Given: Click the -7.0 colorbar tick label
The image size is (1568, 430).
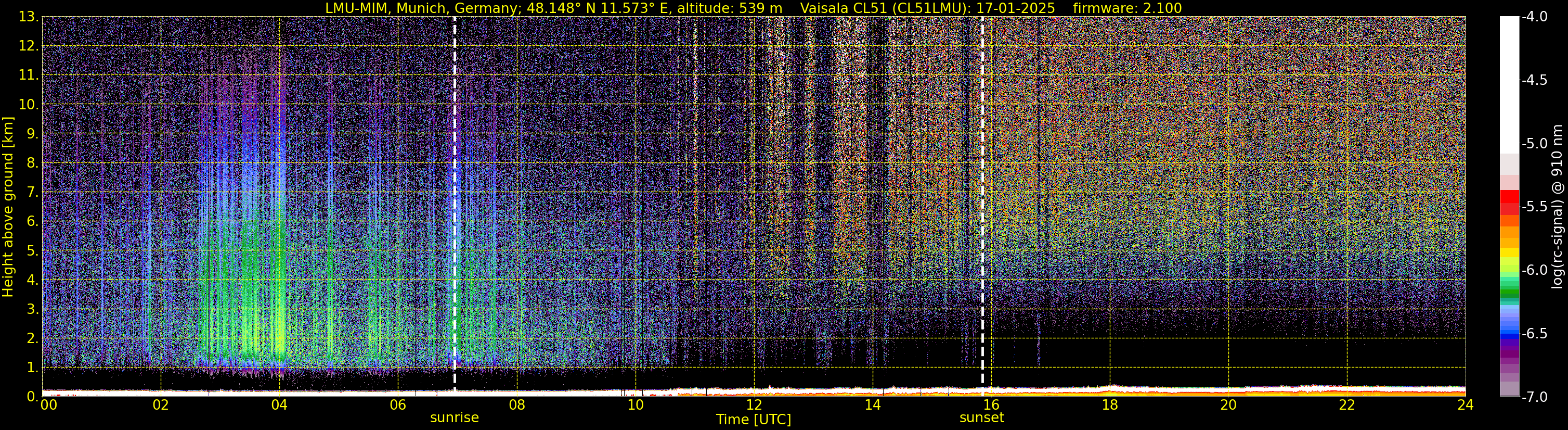Looking at the screenshot, I should tap(1534, 397).
